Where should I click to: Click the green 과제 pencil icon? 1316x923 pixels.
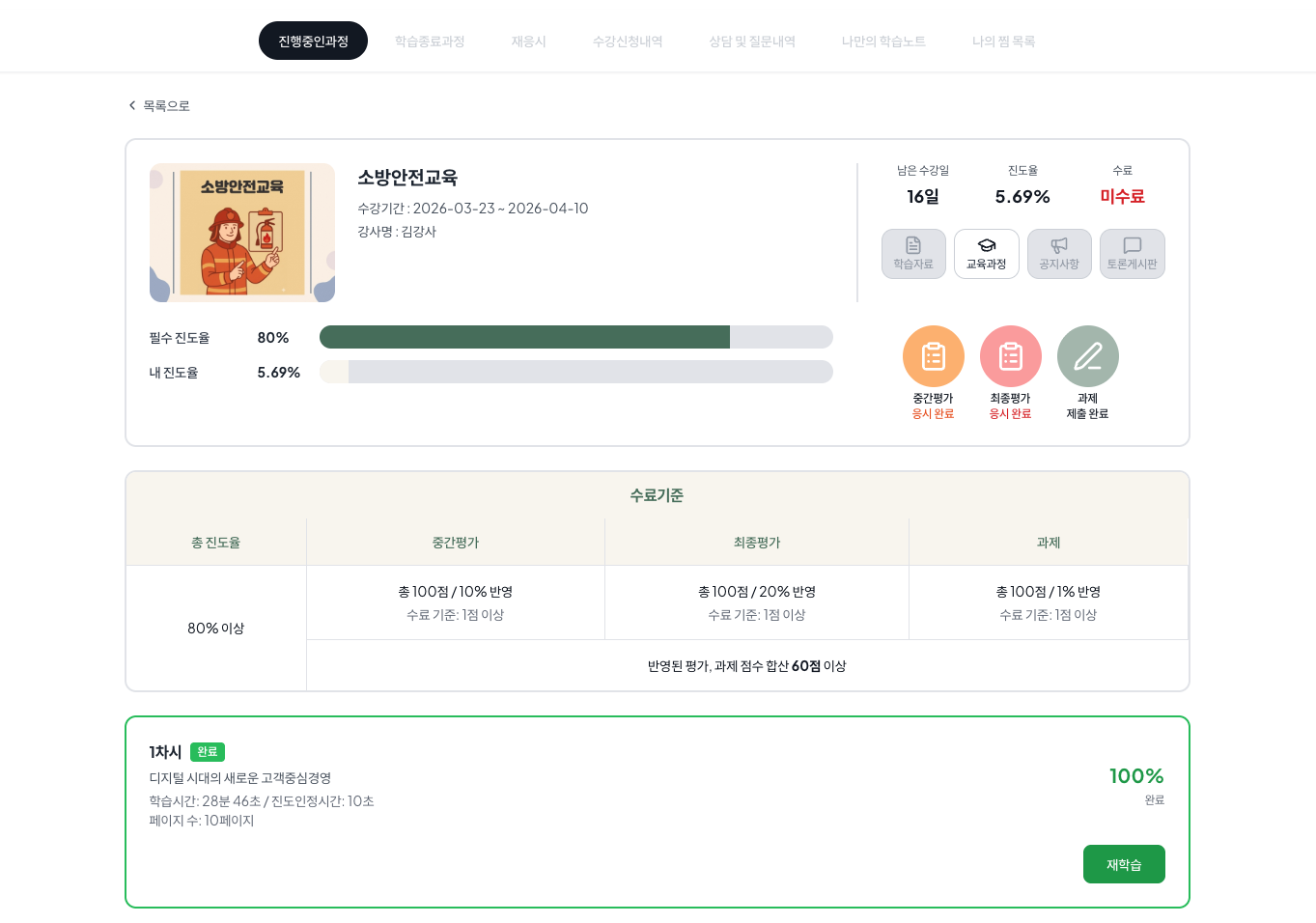[x=1087, y=356]
